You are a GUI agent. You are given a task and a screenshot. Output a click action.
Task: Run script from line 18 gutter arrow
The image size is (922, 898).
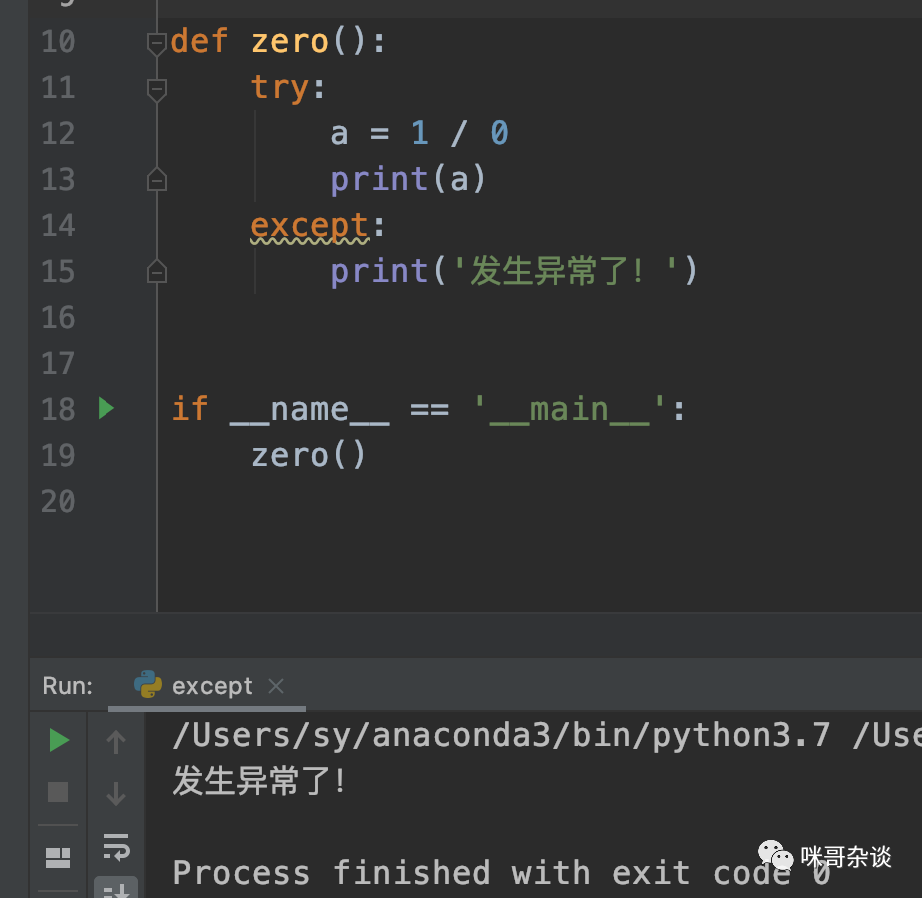pos(106,408)
